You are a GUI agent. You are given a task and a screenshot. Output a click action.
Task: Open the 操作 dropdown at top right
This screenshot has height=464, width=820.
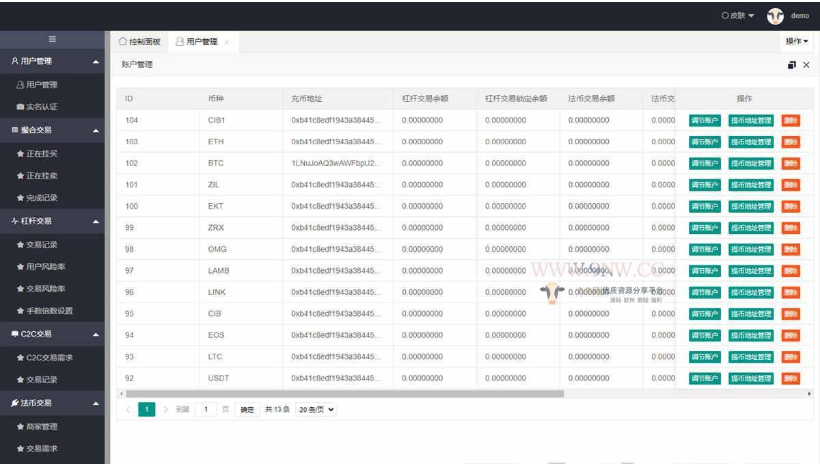[796, 41]
